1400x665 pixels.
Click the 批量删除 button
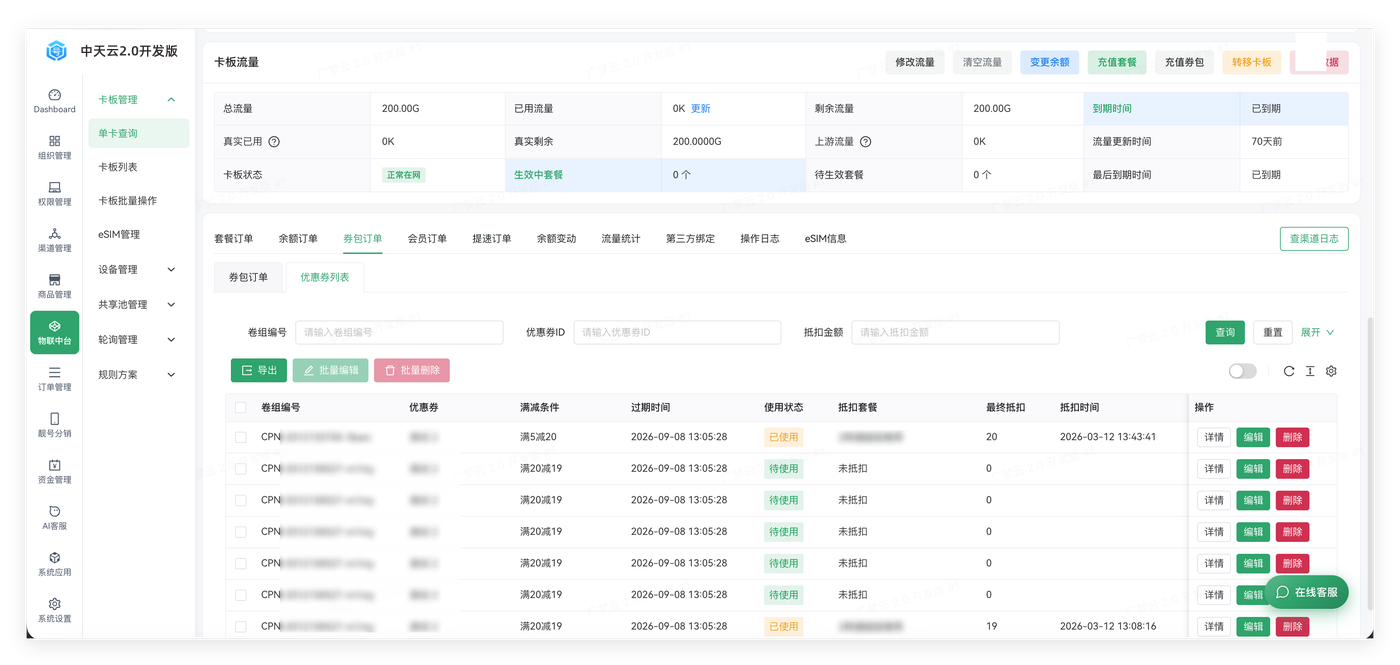[x=412, y=370]
